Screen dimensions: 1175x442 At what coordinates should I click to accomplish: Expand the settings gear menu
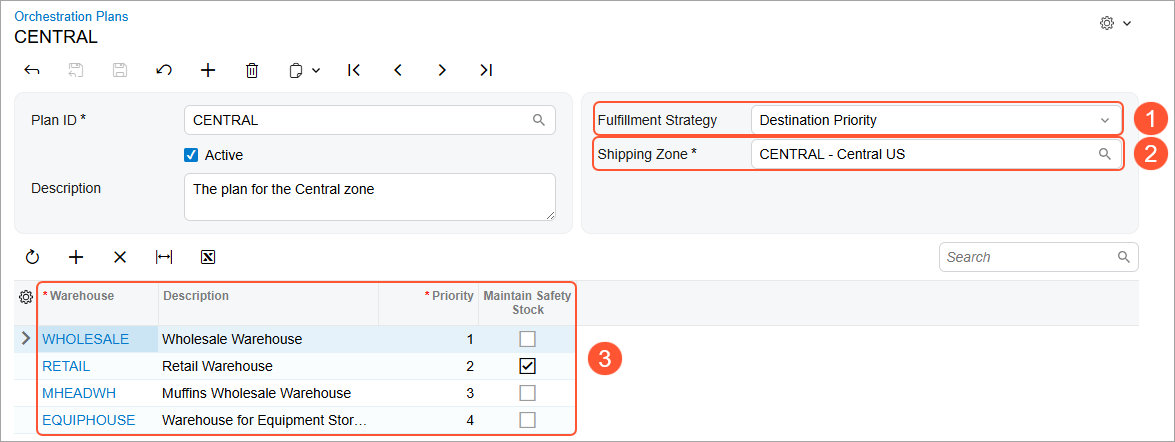pos(1115,23)
